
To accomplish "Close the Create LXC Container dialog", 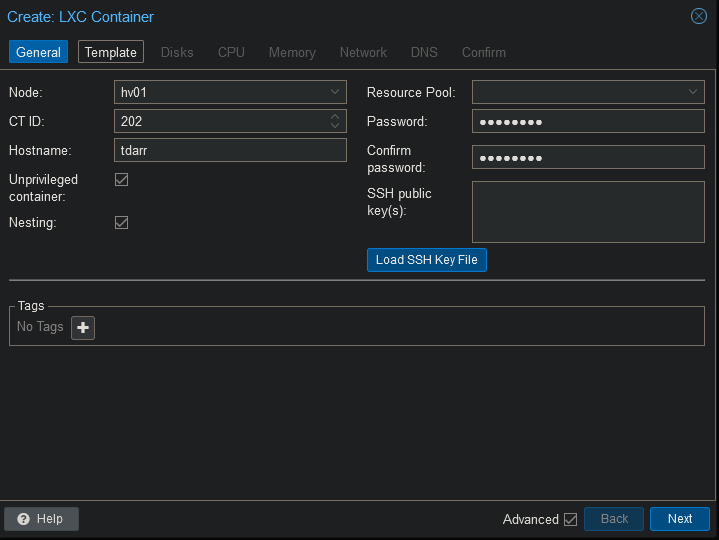I will [x=699, y=16].
